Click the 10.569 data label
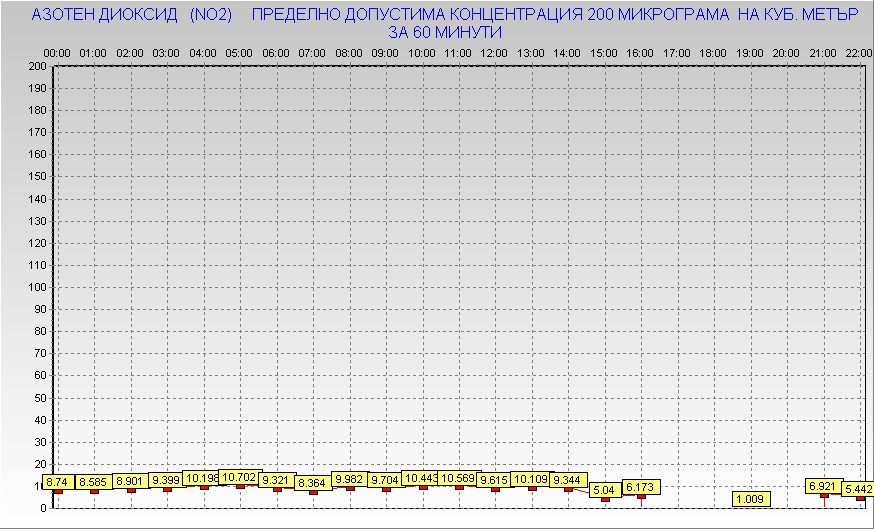The height and width of the screenshot is (529, 874). pyautogui.click(x=459, y=479)
